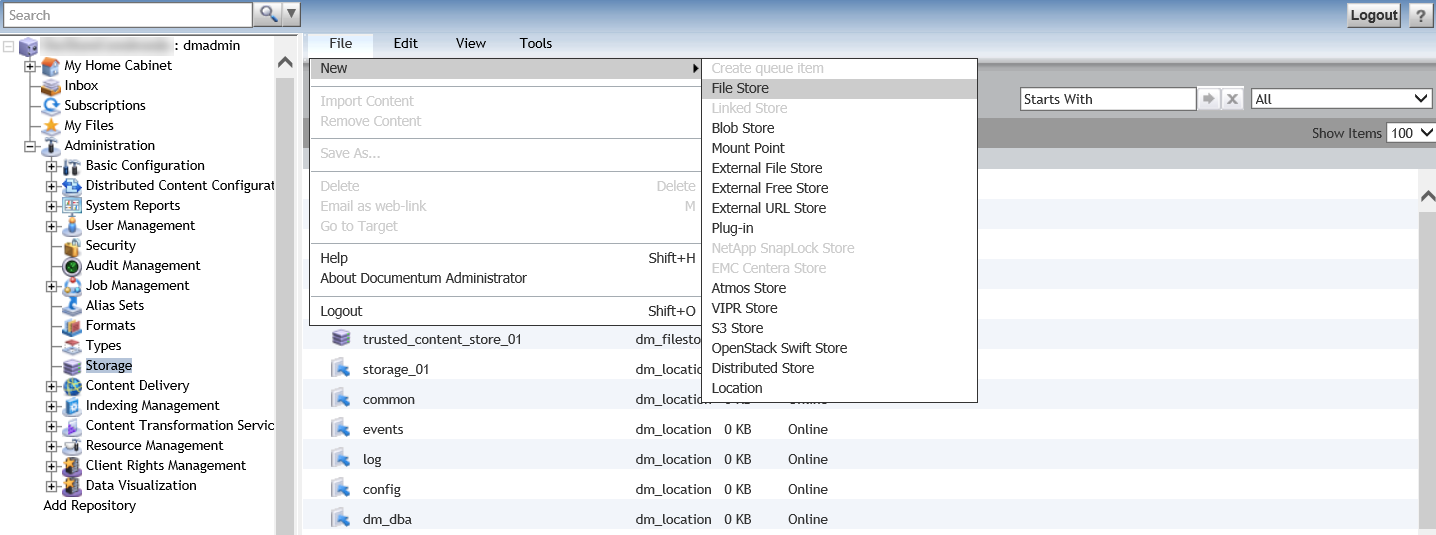
Task: Click the storage_01 location icon
Action: (x=341, y=369)
